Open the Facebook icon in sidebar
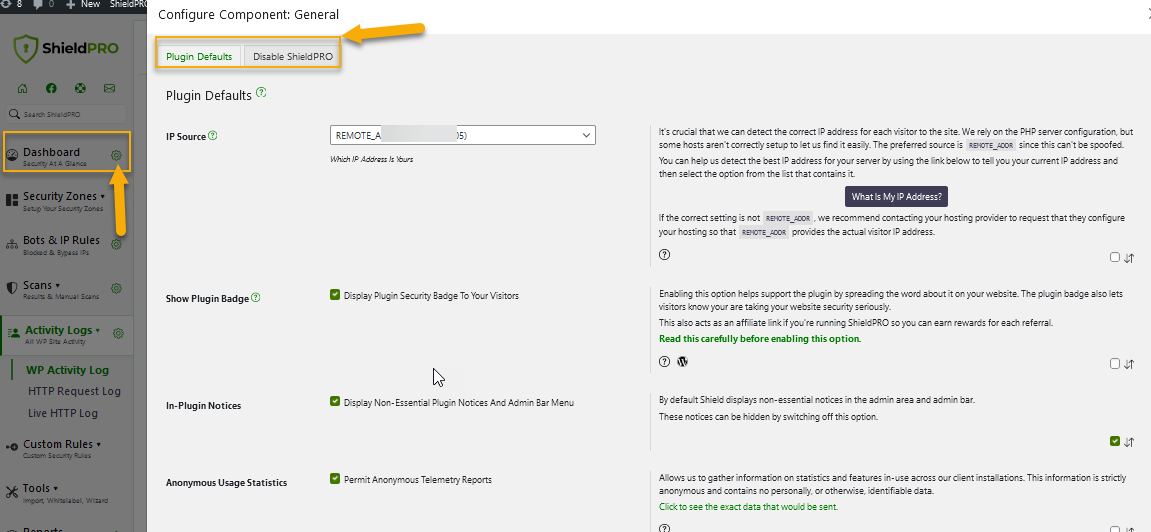The width and height of the screenshot is (1151, 532). tap(51, 89)
